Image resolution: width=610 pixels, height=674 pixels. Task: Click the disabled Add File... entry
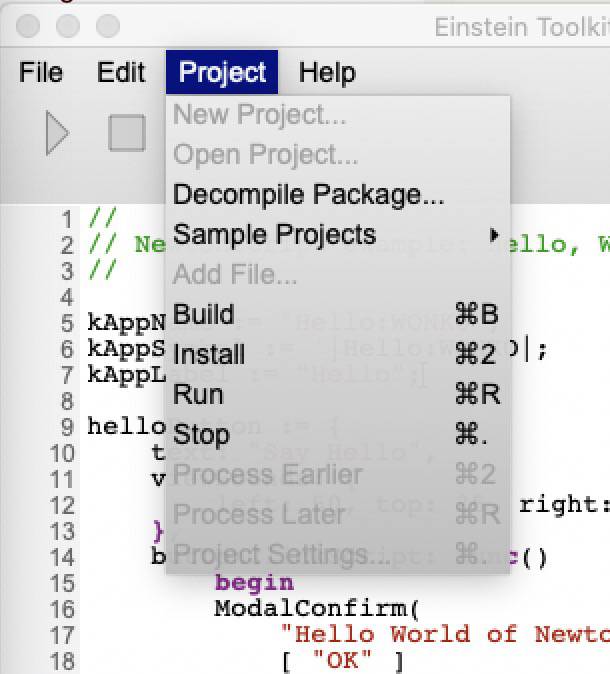pos(235,274)
